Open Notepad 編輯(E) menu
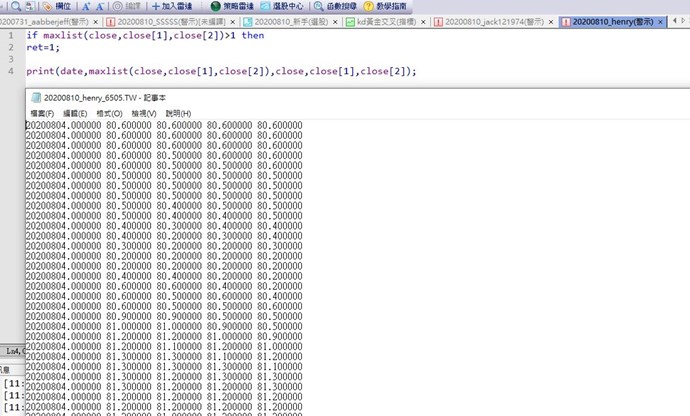The image size is (690, 416). [x=75, y=113]
